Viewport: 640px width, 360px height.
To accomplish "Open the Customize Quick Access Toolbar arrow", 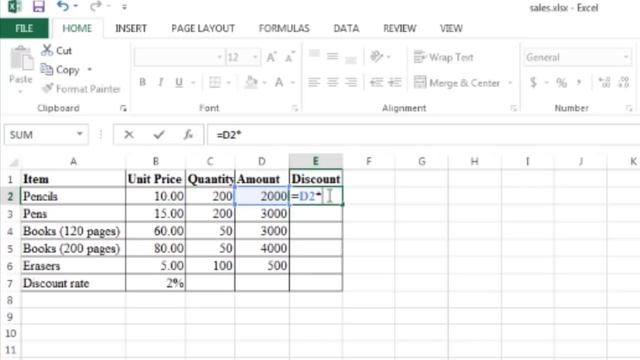I will click(124, 7).
